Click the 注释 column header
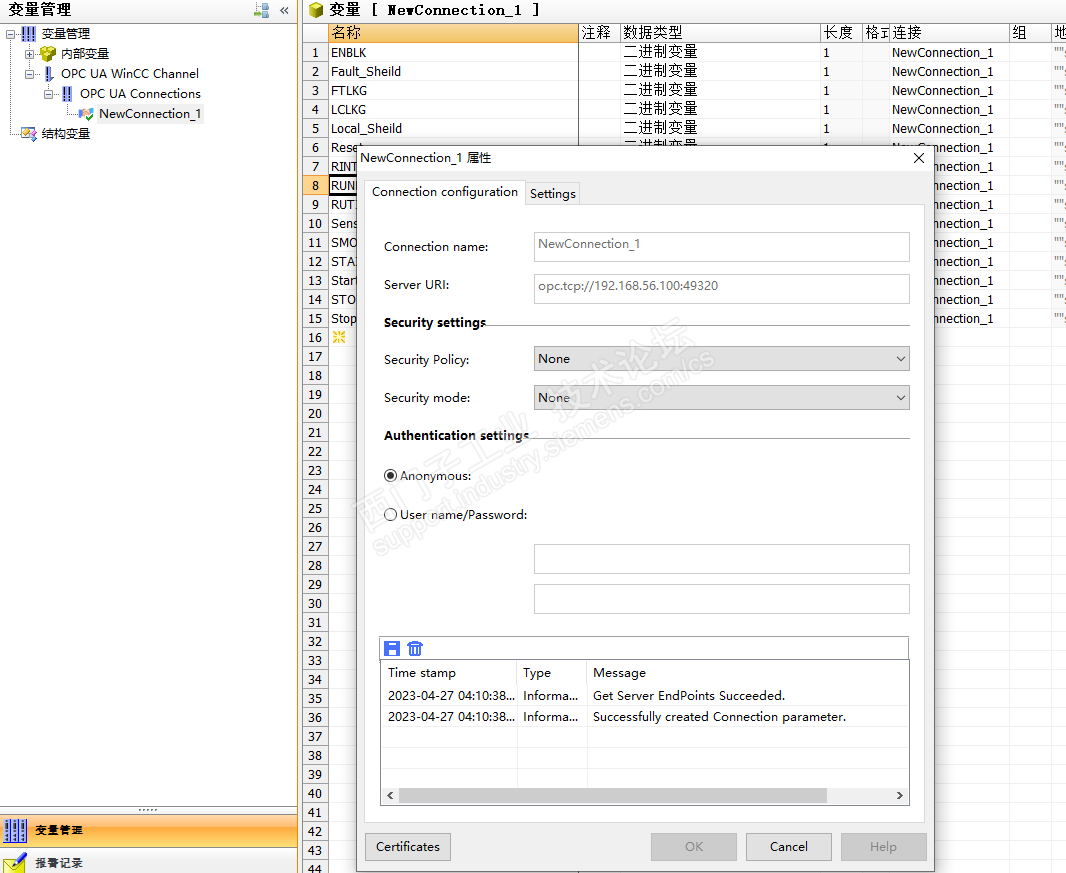This screenshot has width=1066, height=873. 599,33
